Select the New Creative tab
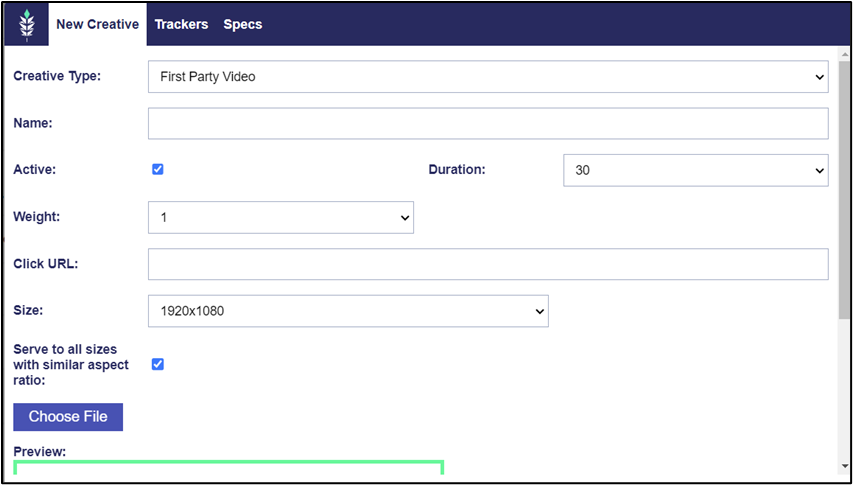 [x=97, y=24]
